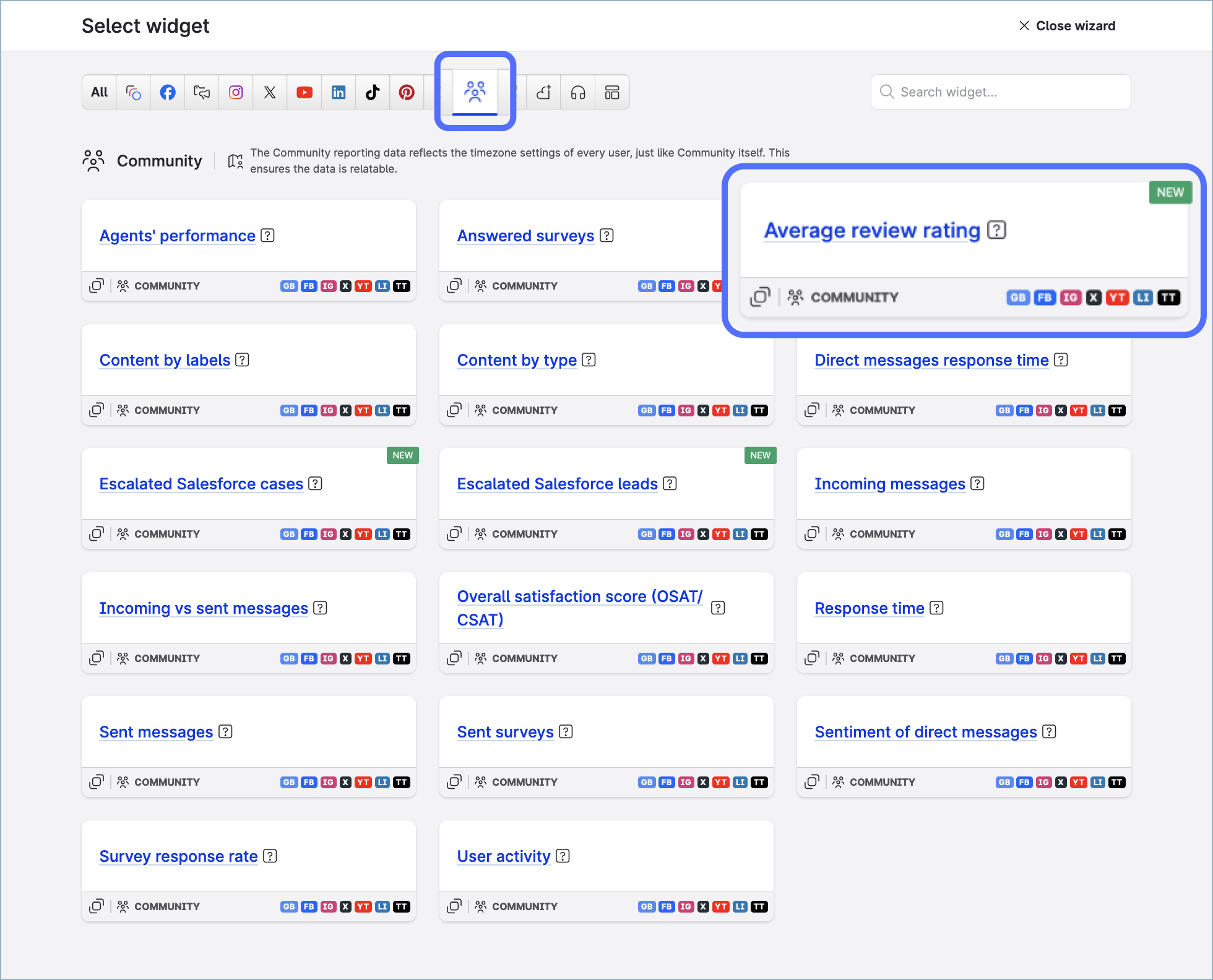Copy the Sent messages widget
This screenshot has width=1213, height=980.
click(x=97, y=781)
